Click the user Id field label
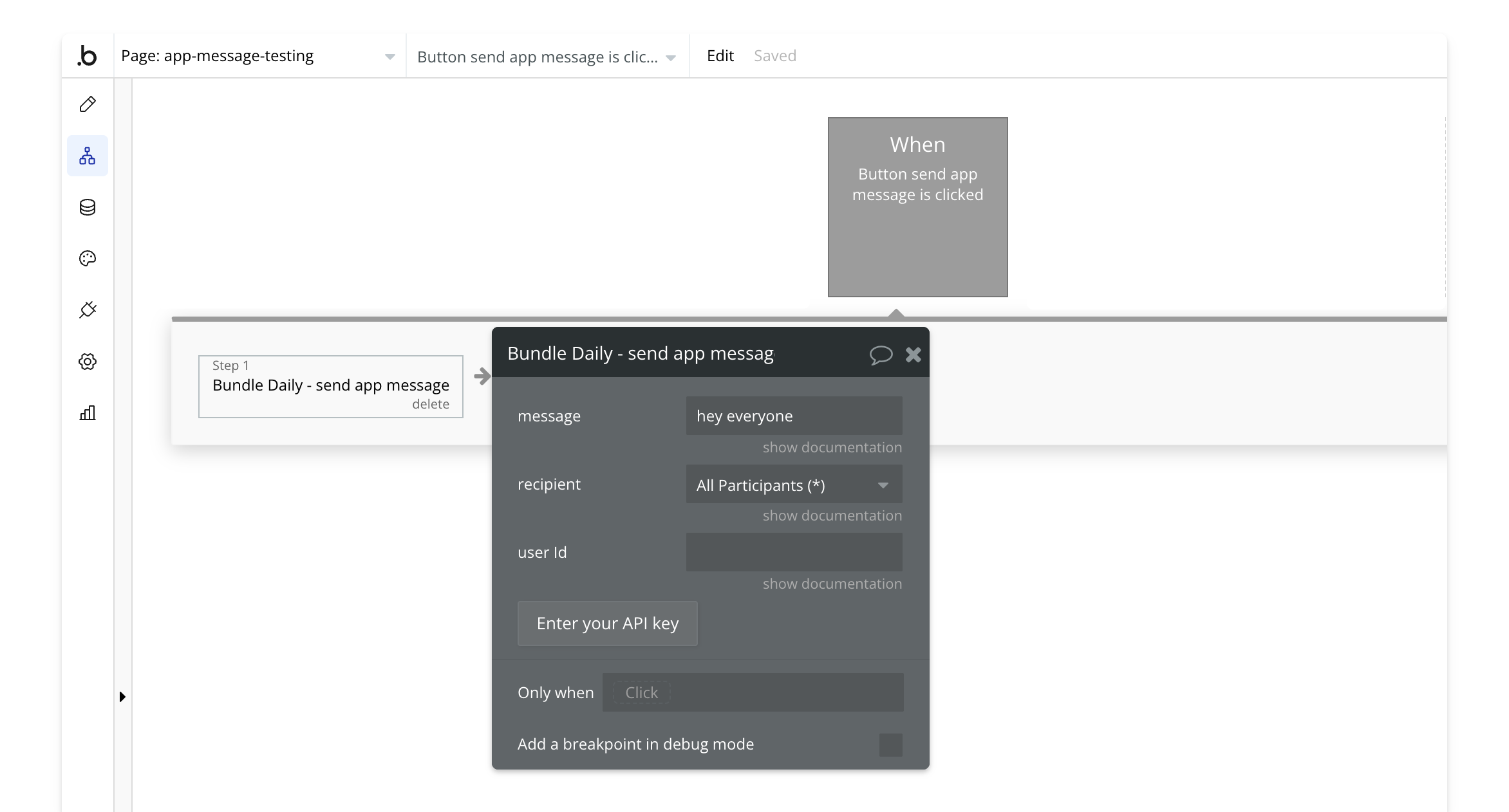Viewport: 1509px width, 812px height. coord(542,553)
